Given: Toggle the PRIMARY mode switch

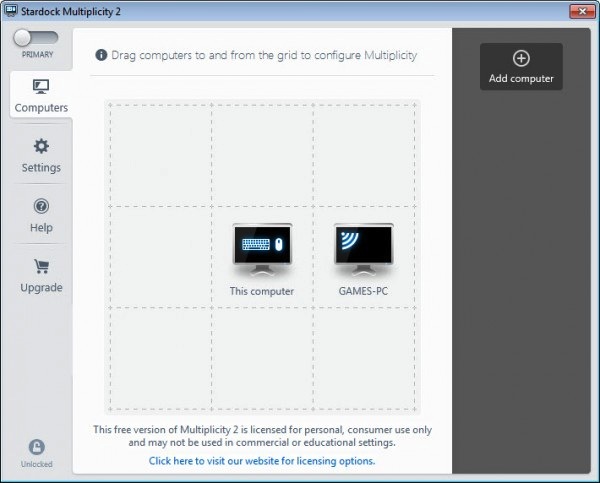Looking at the screenshot, I should click(36, 38).
